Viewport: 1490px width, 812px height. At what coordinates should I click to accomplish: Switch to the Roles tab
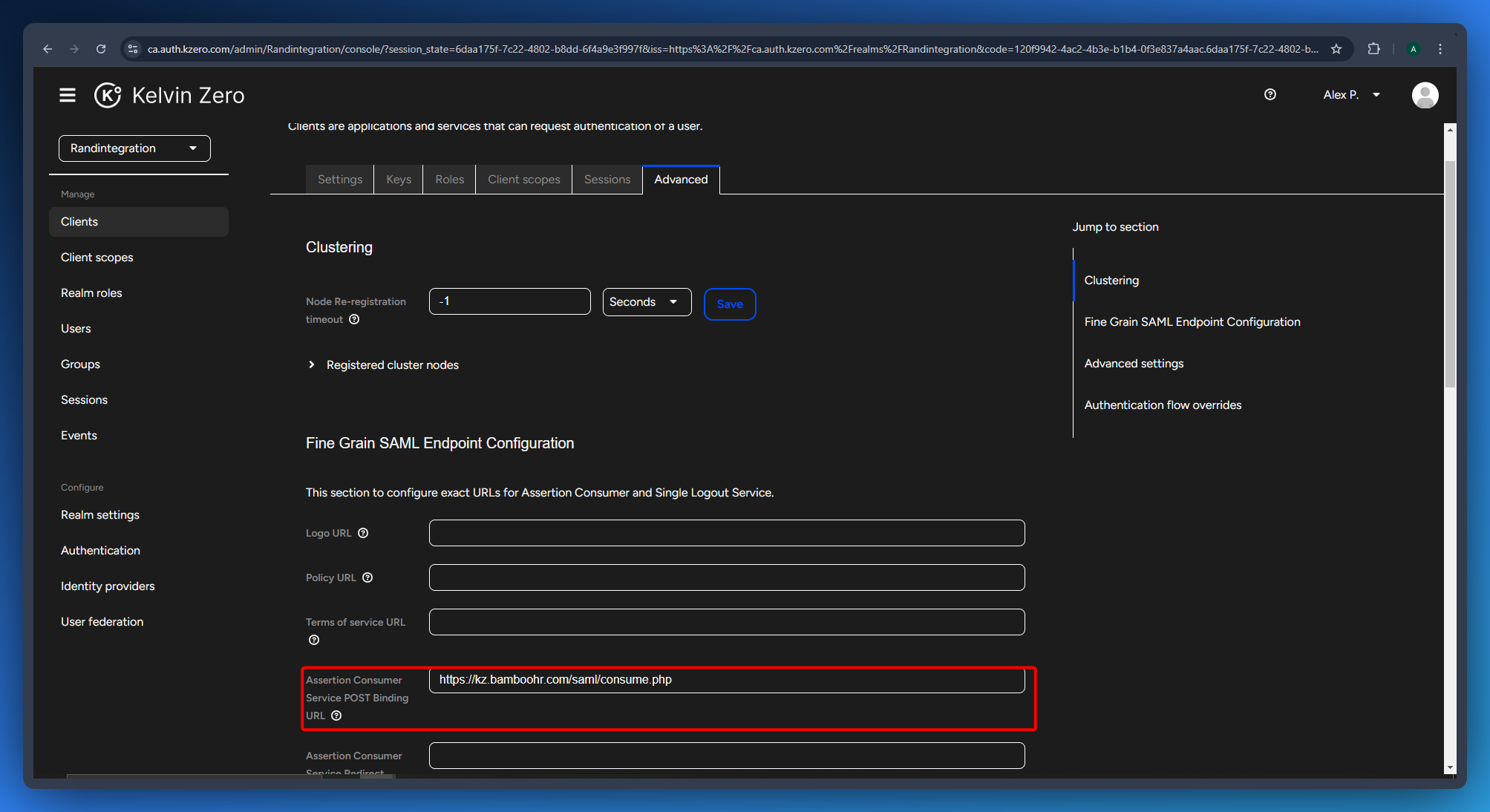(449, 180)
